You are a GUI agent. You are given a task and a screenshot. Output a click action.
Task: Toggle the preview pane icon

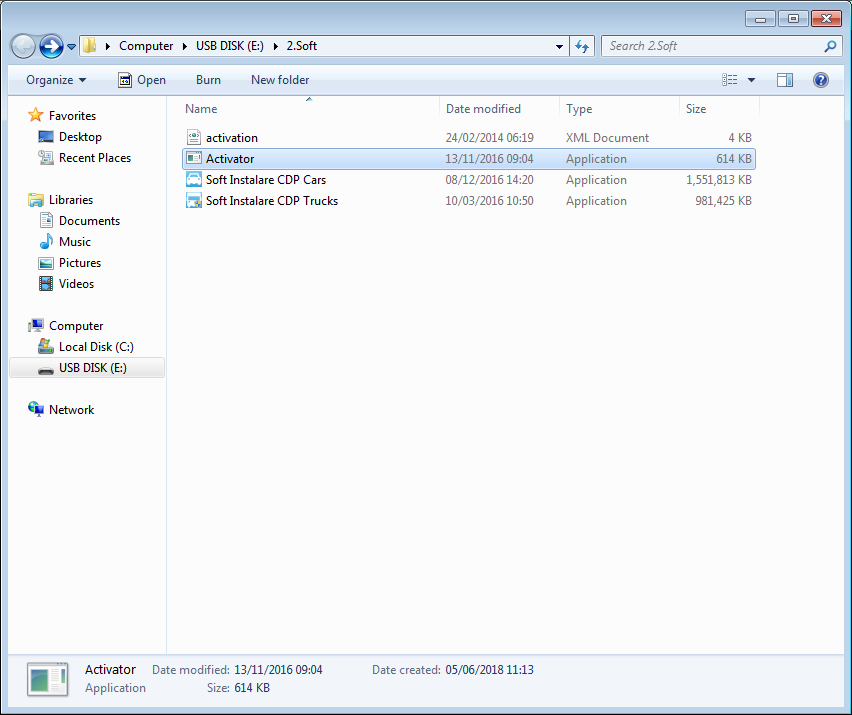785,80
